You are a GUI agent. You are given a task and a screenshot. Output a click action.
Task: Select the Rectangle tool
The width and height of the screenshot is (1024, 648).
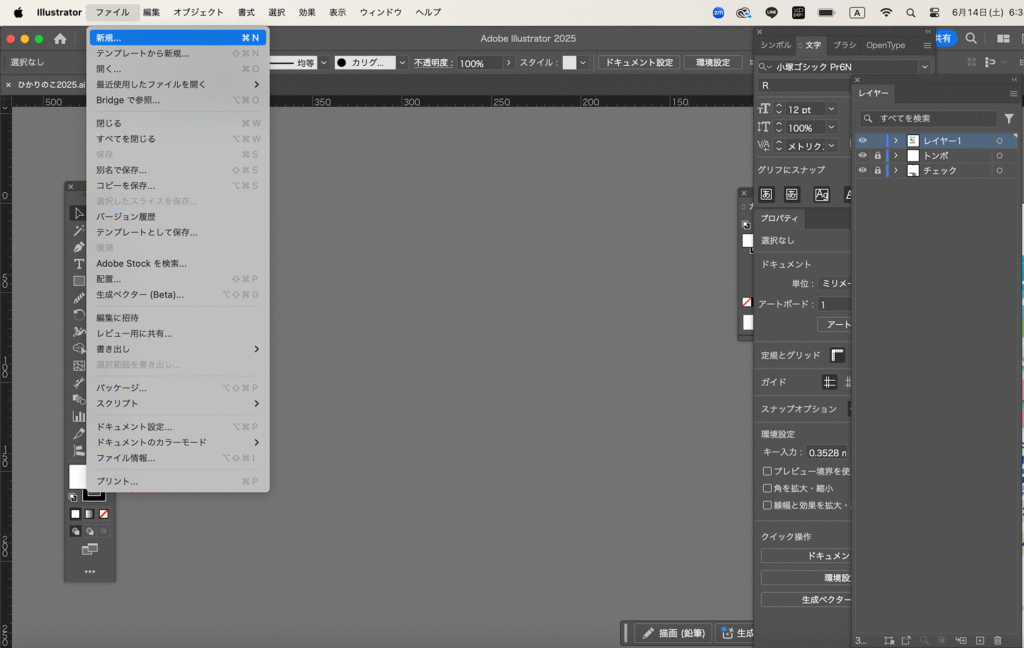[79, 281]
